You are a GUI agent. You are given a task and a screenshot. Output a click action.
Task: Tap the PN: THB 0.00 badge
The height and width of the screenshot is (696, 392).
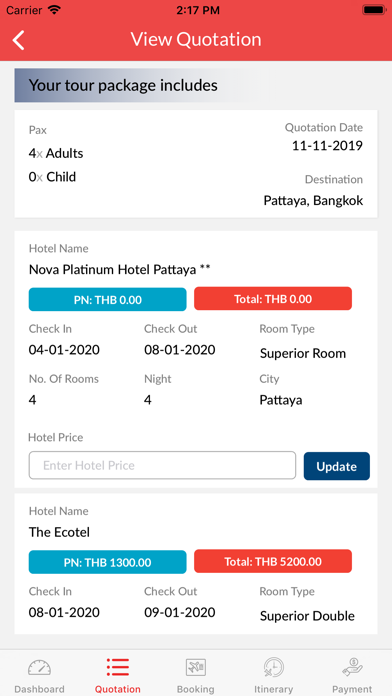point(107,299)
